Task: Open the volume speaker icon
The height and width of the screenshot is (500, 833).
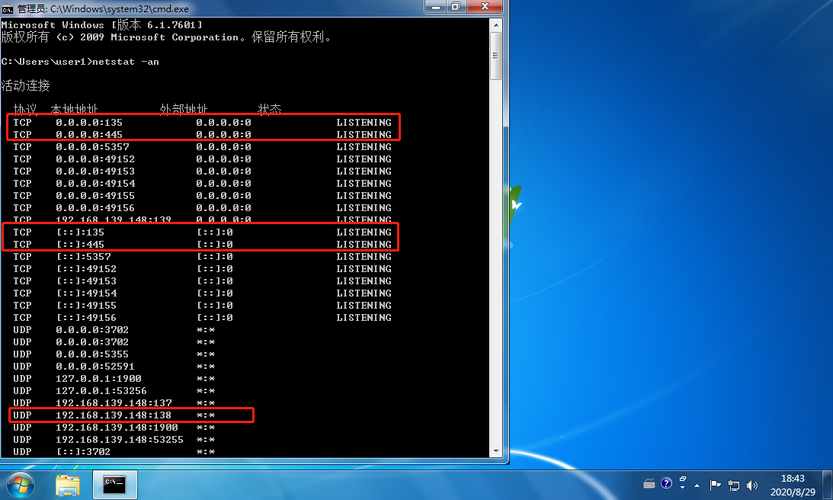Action: (752, 485)
